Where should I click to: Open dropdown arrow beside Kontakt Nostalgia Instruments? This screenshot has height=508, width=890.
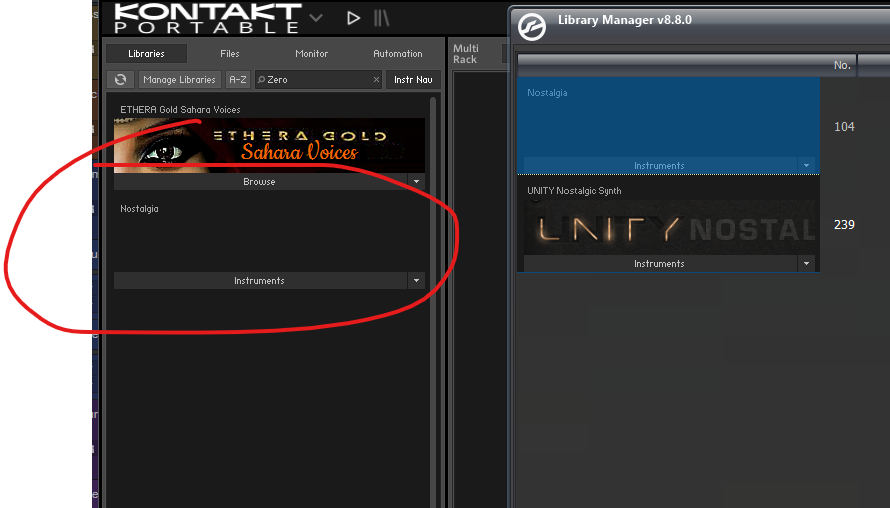coord(417,280)
